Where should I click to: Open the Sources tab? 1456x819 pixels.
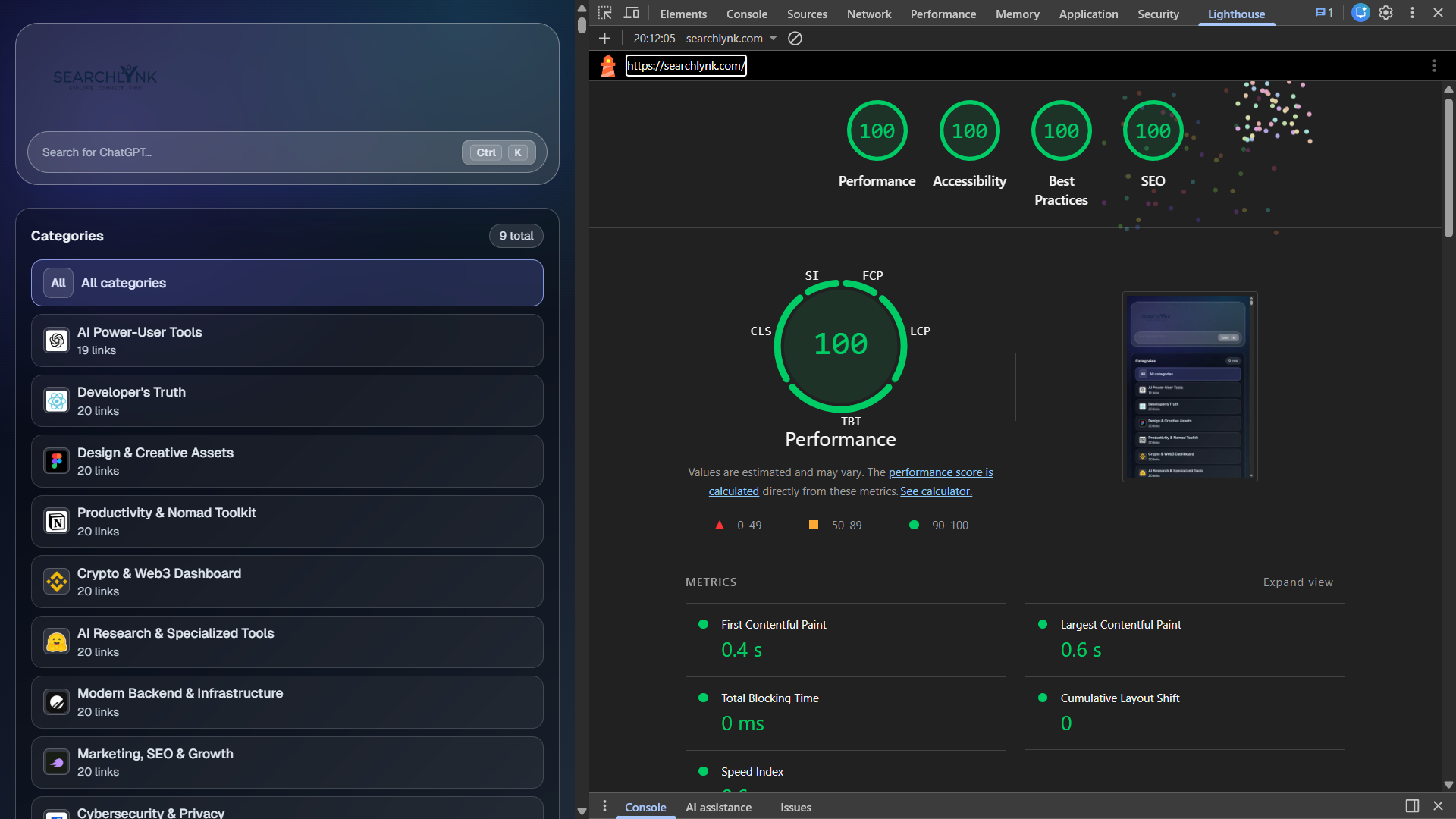[x=807, y=14]
